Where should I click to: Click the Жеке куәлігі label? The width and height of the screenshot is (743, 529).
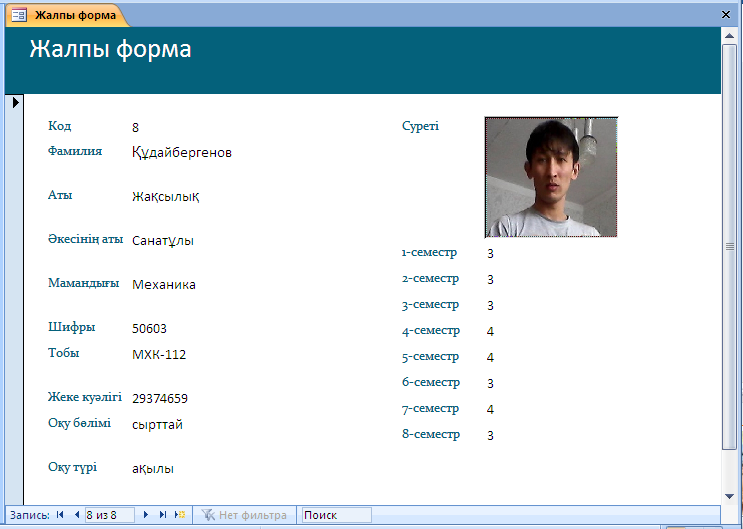[x=85, y=397]
